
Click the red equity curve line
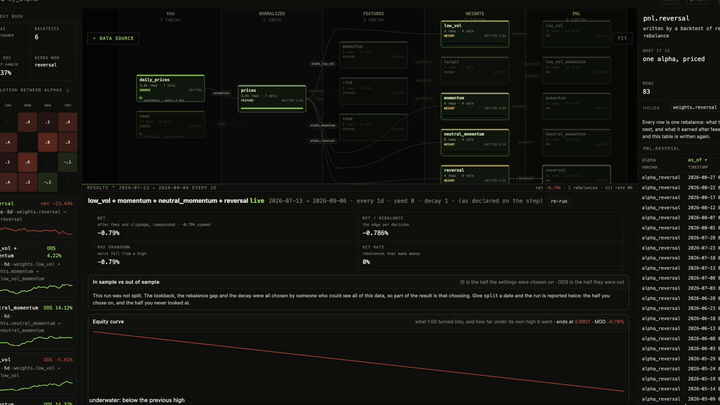pos(358,361)
